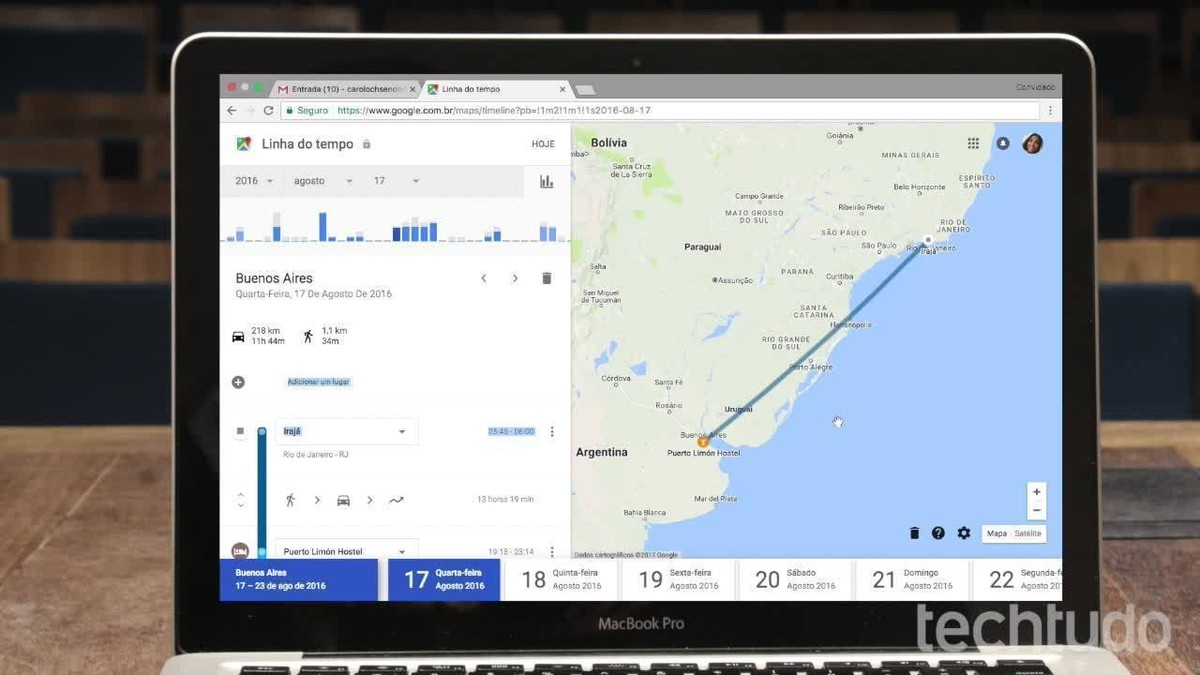Click the 05:45 - 06:00 time range
The image size is (1200, 675).
[511, 432]
